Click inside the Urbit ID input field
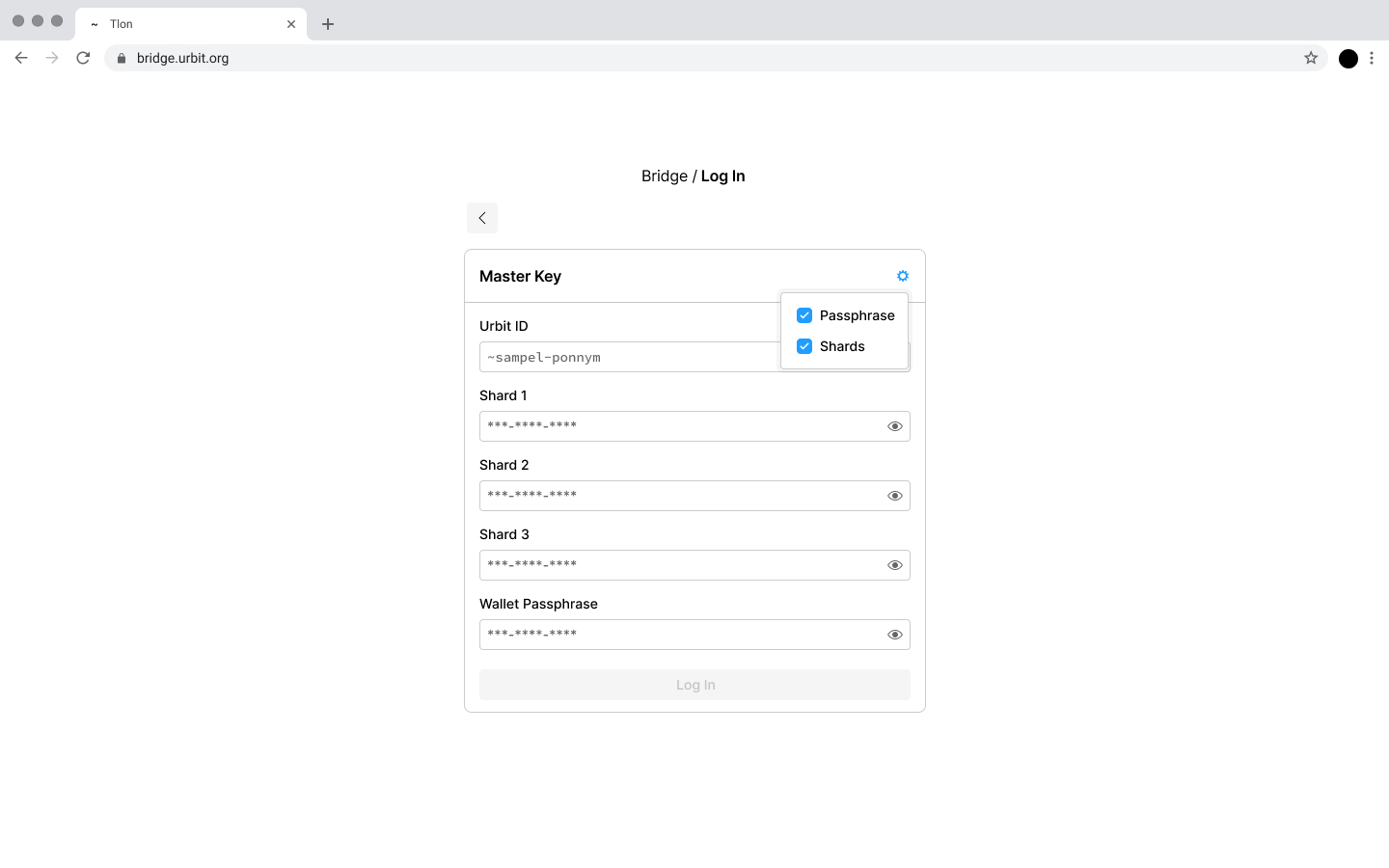This screenshot has height=868, width=1389. (627, 357)
